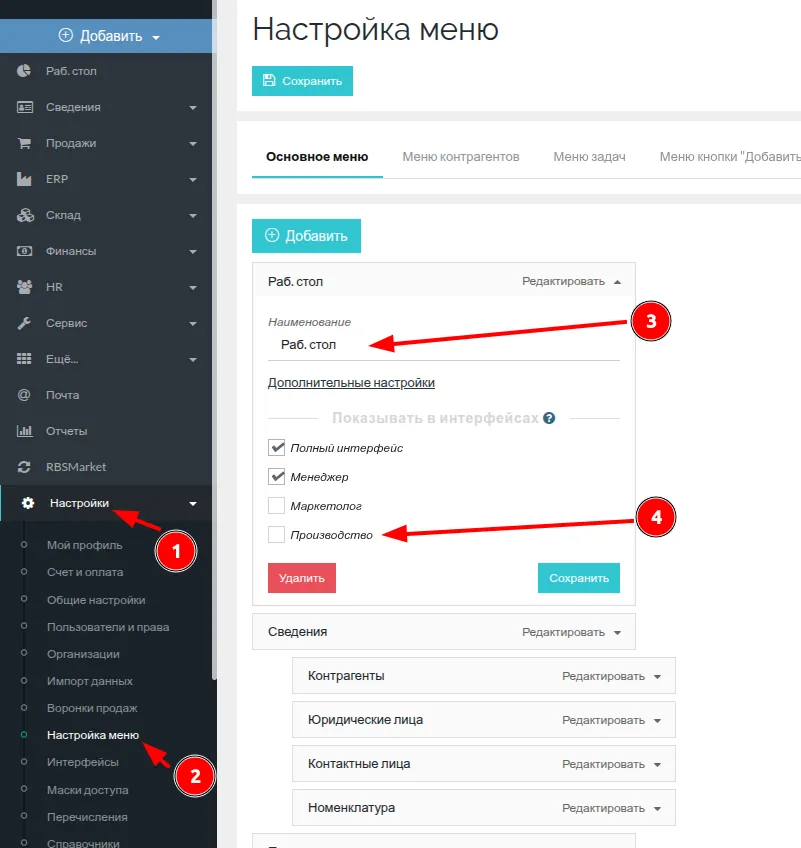Screen dimensions: 801x848
Task: Click the pie chart icon beside Раб. стол
Action: 25,71
